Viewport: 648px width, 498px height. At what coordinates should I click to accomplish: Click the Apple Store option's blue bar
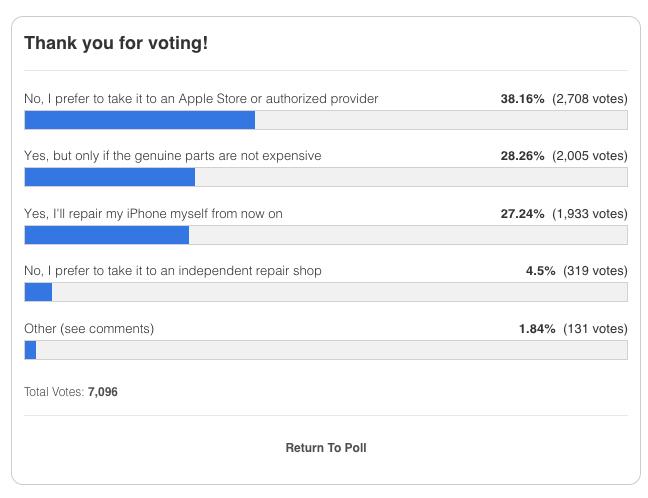pyautogui.click(x=140, y=120)
